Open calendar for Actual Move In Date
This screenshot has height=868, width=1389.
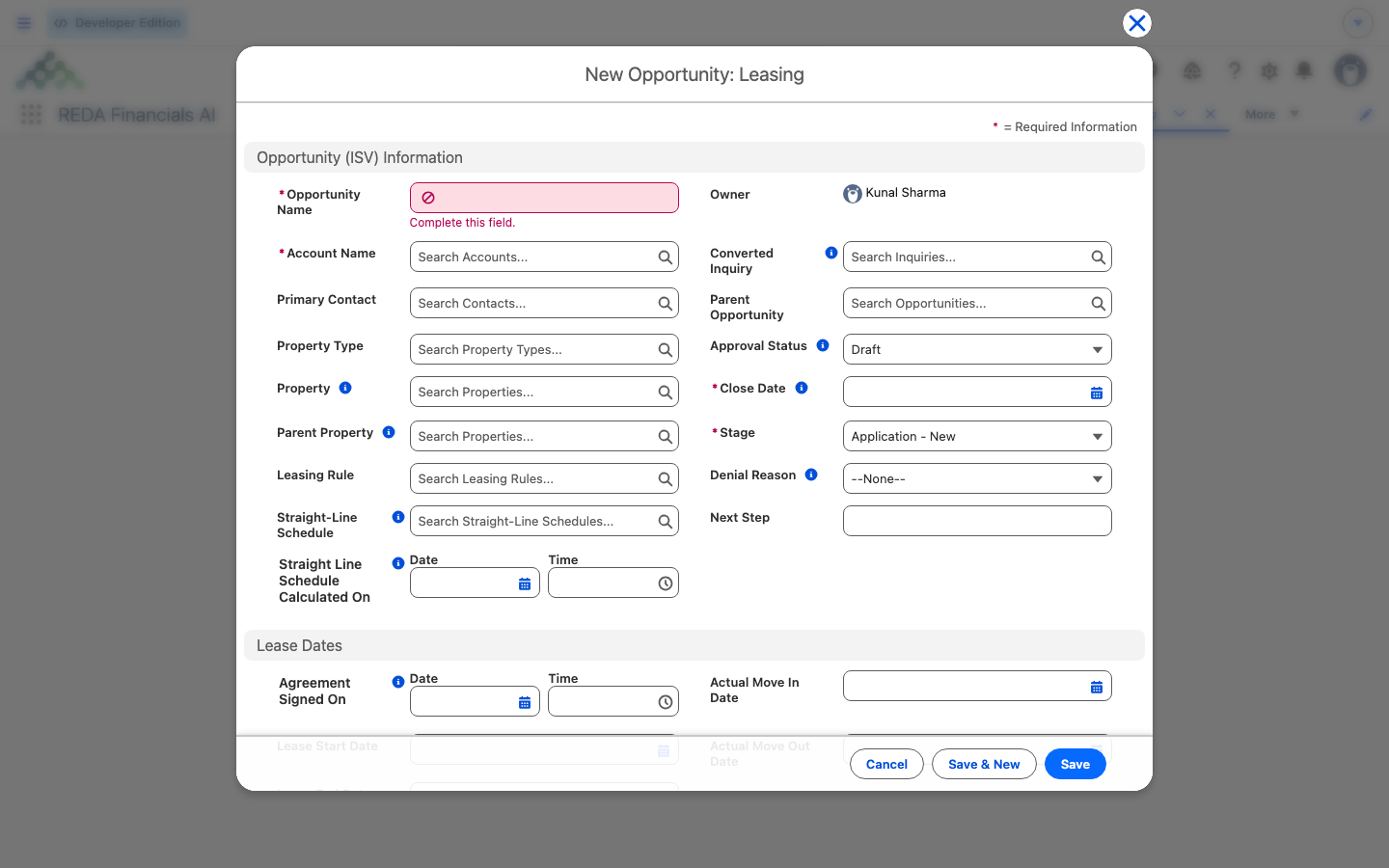point(1097,687)
